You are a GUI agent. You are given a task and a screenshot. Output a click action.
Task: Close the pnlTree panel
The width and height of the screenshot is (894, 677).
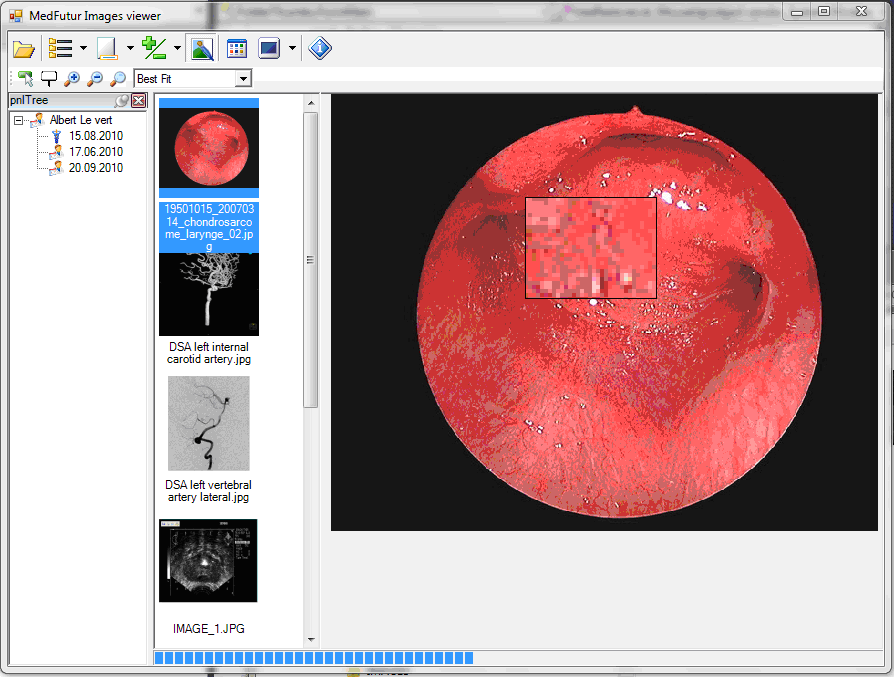[x=139, y=101]
